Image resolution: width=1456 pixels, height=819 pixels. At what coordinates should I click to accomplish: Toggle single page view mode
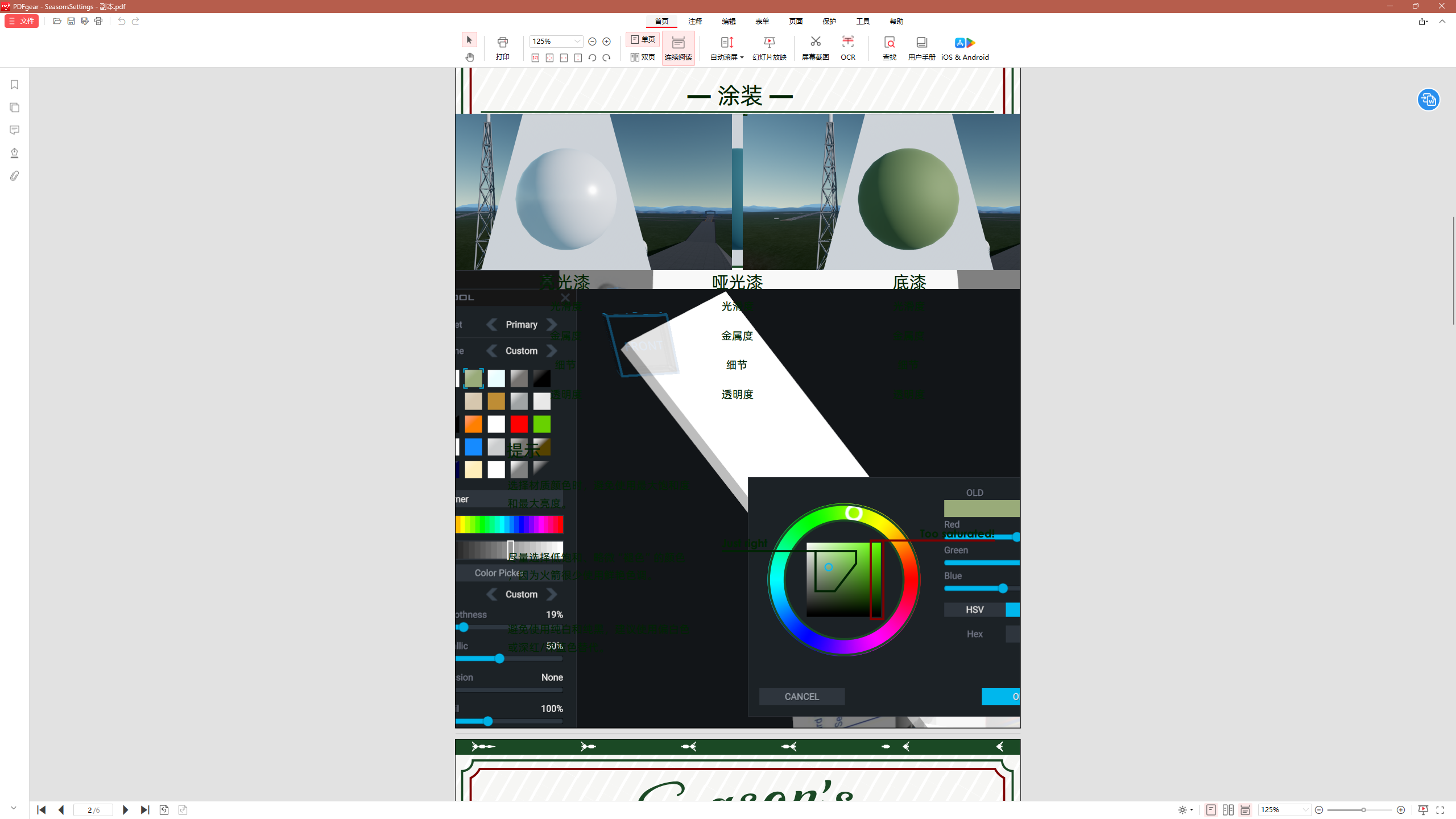click(643, 39)
